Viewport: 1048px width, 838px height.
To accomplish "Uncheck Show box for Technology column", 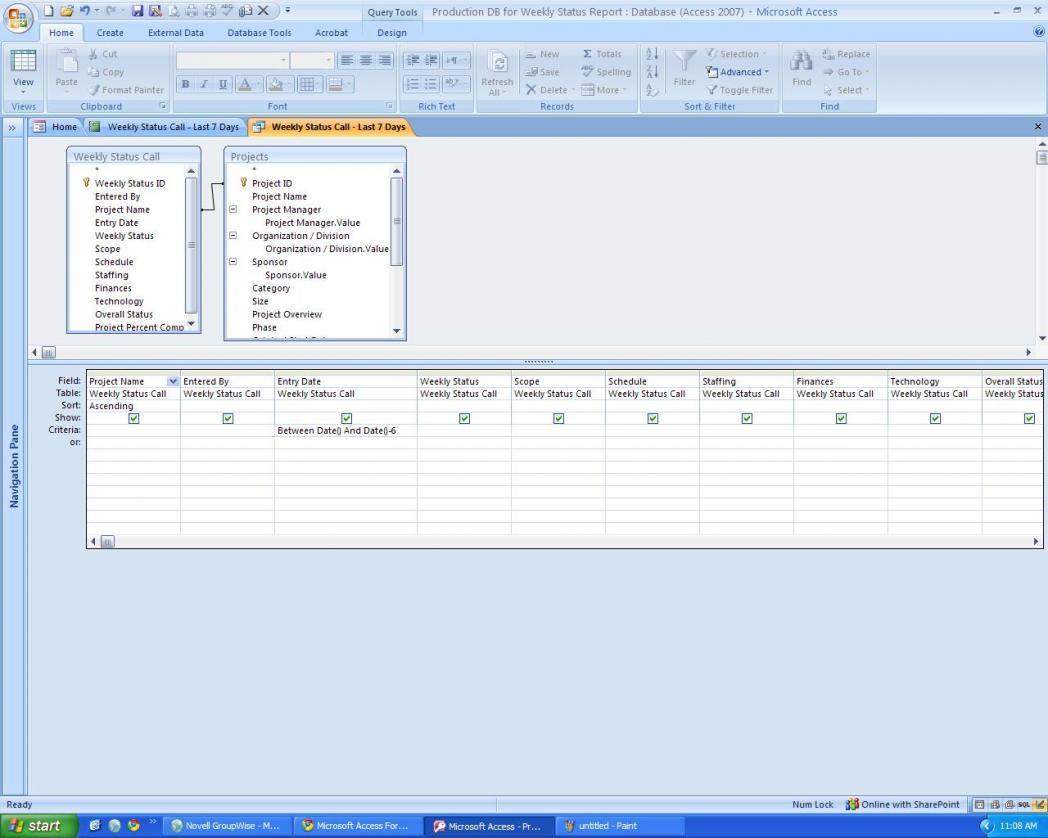I will click(x=936, y=418).
